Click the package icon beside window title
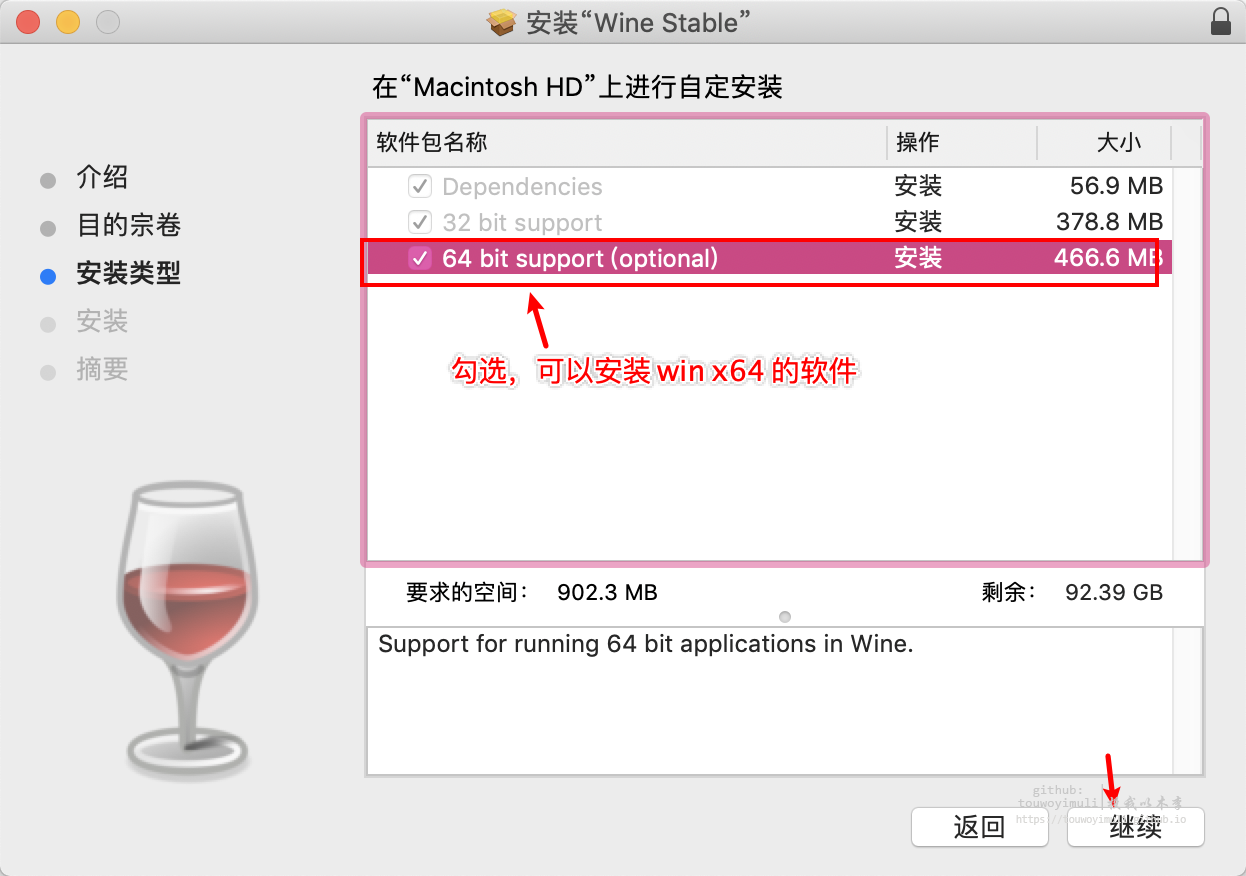The height and width of the screenshot is (876, 1246). [x=502, y=22]
